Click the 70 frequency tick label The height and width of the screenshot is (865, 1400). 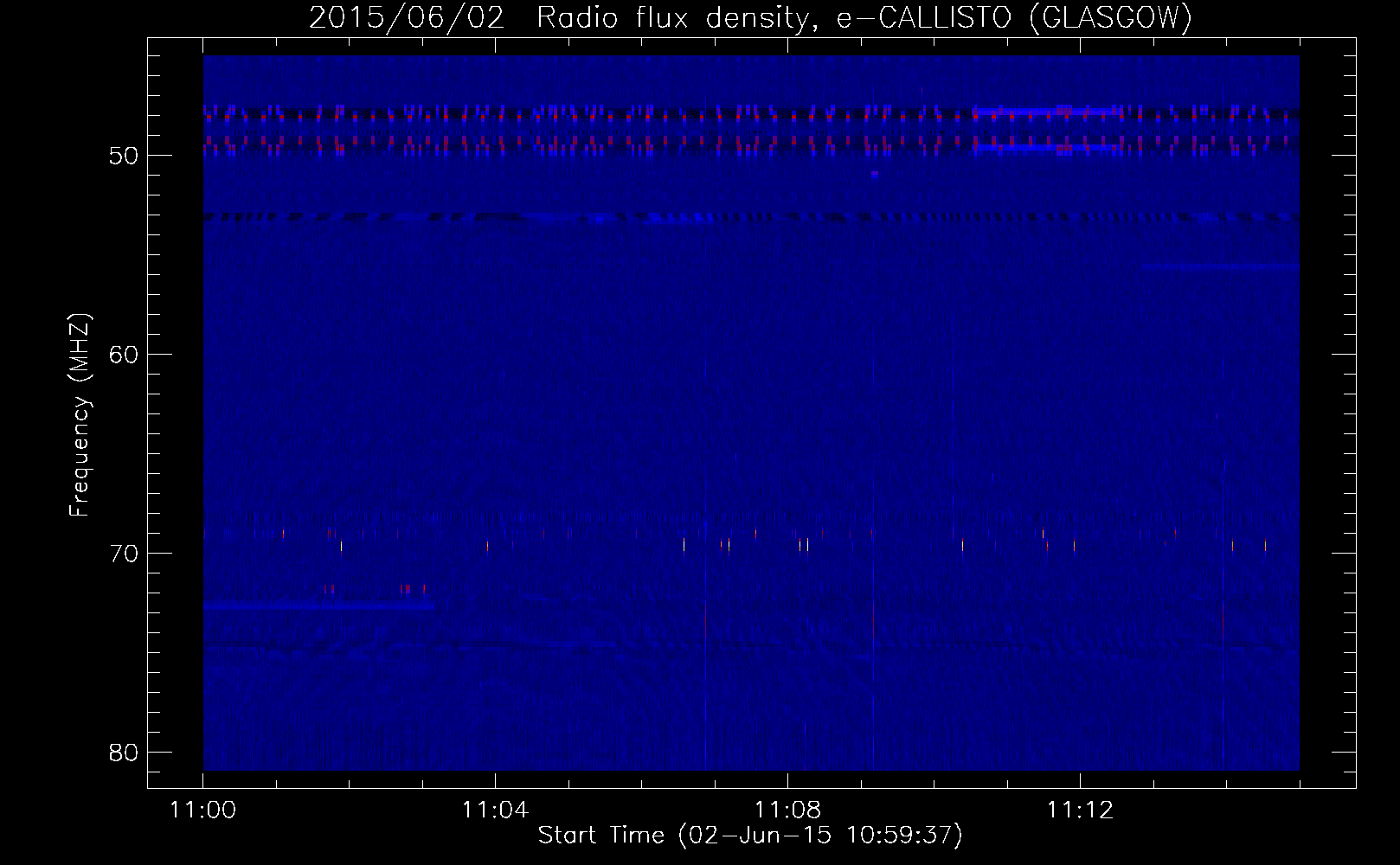pos(125,554)
